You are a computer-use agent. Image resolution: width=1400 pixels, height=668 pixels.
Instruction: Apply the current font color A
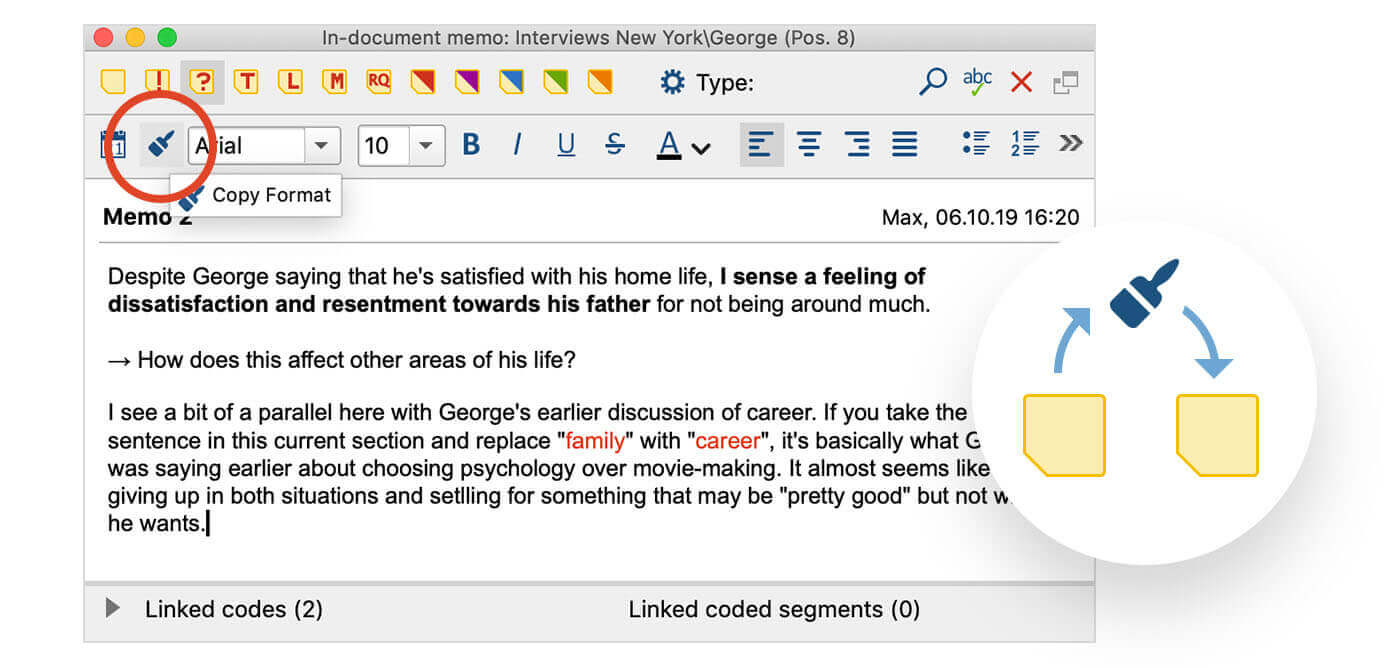(669, 146)
